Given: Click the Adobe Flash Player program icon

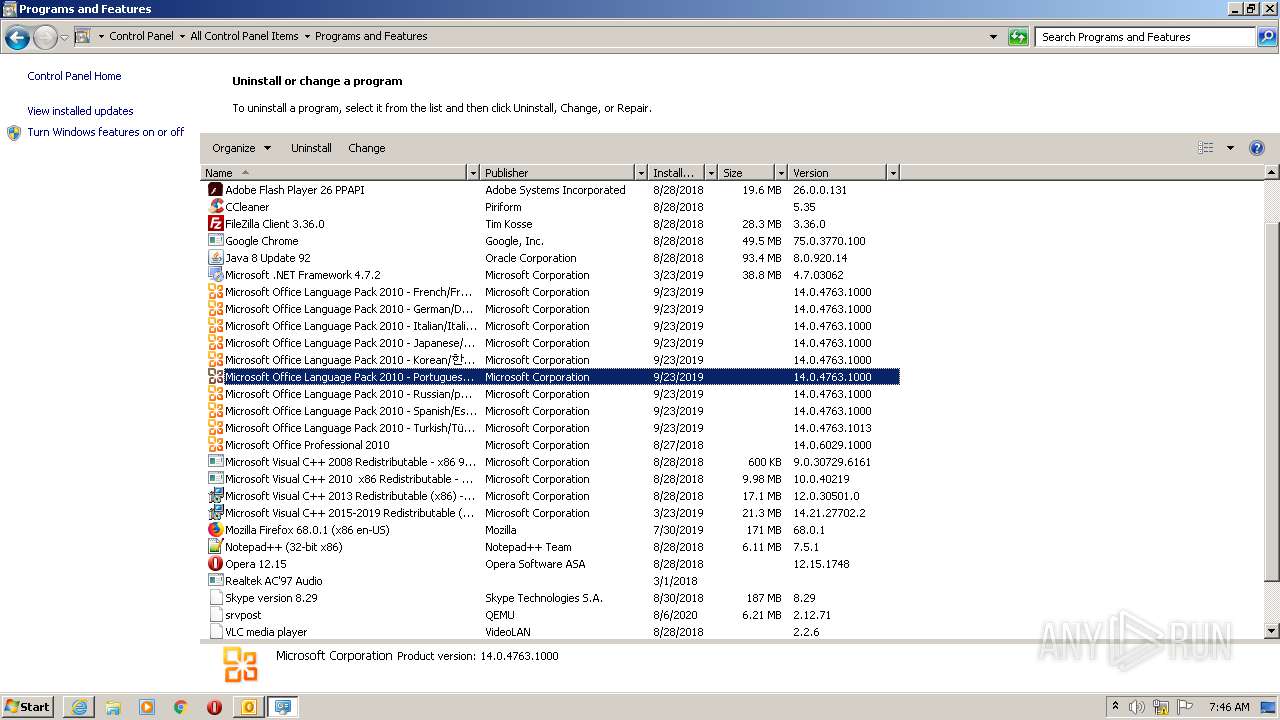Looking at the screenshot, I should pos(215,190).
